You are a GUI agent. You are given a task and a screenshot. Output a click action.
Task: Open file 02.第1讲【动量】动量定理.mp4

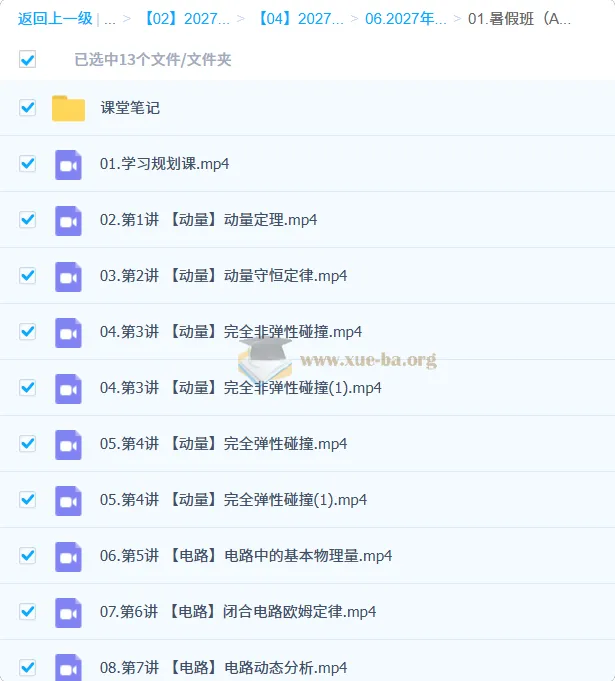(208, 220)
